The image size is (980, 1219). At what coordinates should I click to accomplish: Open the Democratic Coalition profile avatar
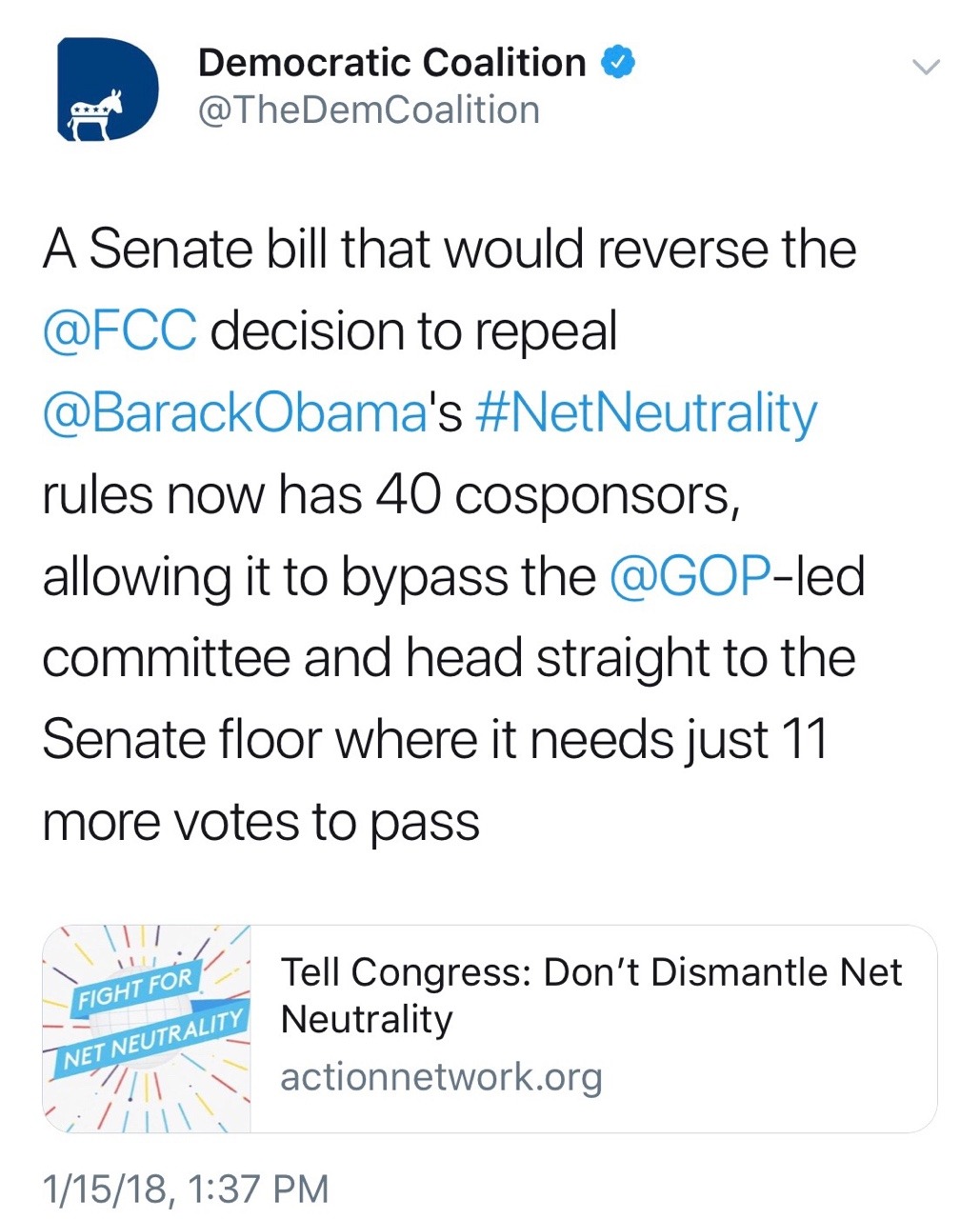pyautogui.click(x=108, y=90)
